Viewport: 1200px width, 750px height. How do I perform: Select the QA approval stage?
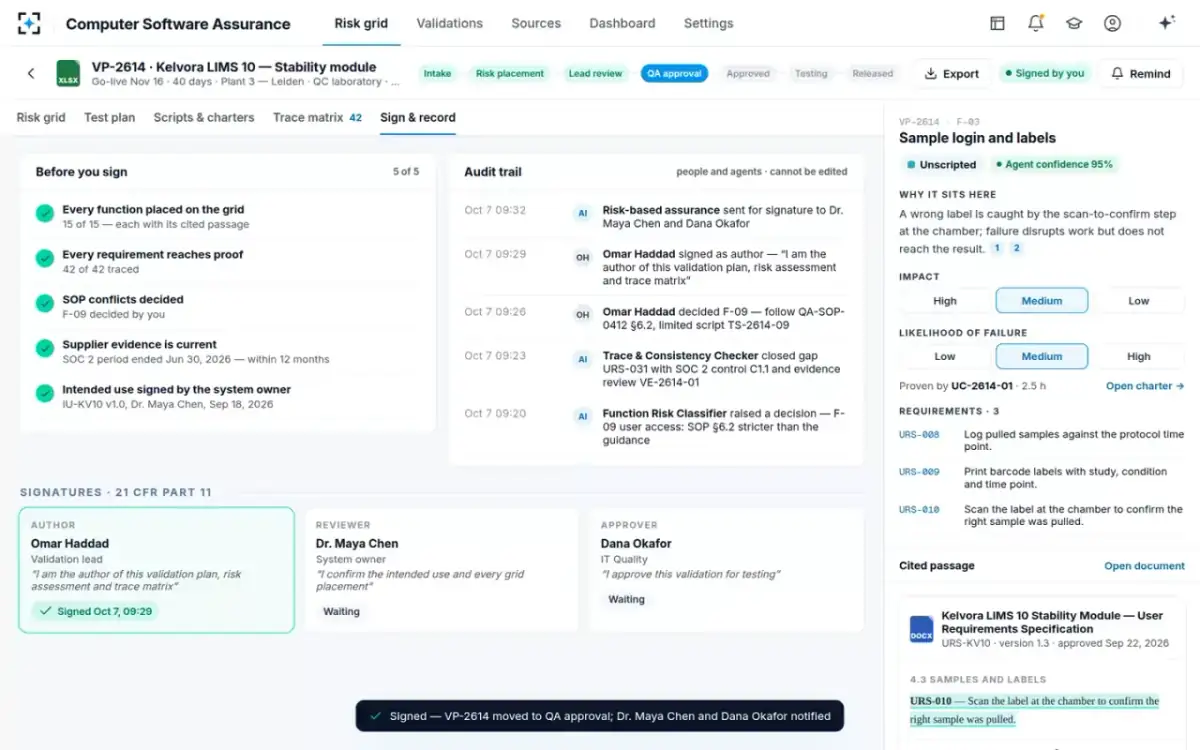click(674, 73)
